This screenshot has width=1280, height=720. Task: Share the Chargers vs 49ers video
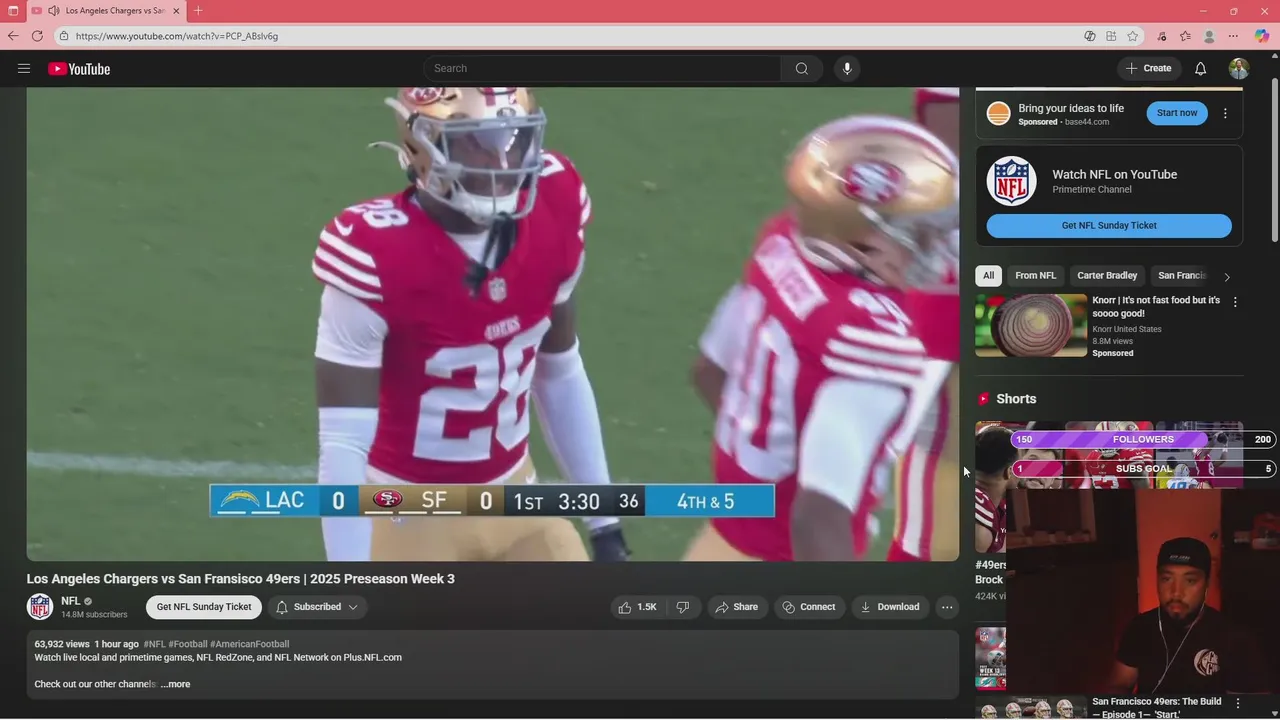pos(737,607)
